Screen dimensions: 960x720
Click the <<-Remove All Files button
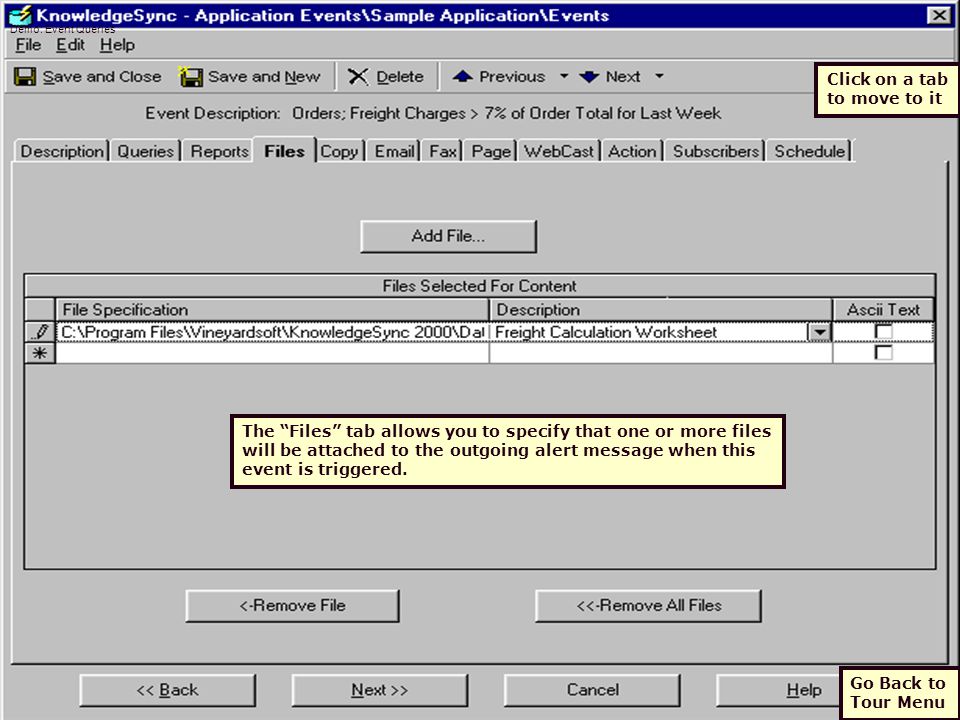[x=648, y=606]
